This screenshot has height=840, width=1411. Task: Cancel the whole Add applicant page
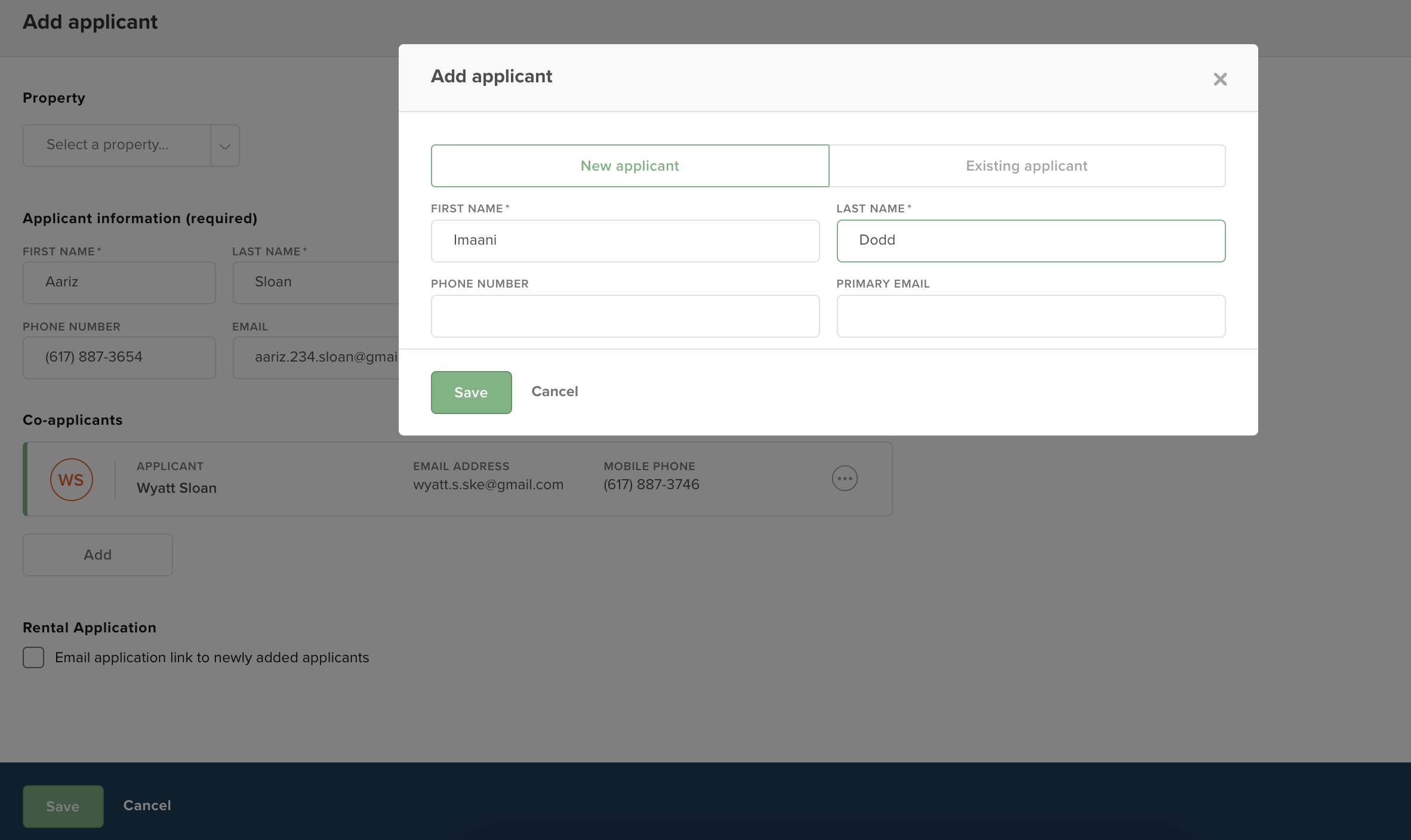click(147, 805)
